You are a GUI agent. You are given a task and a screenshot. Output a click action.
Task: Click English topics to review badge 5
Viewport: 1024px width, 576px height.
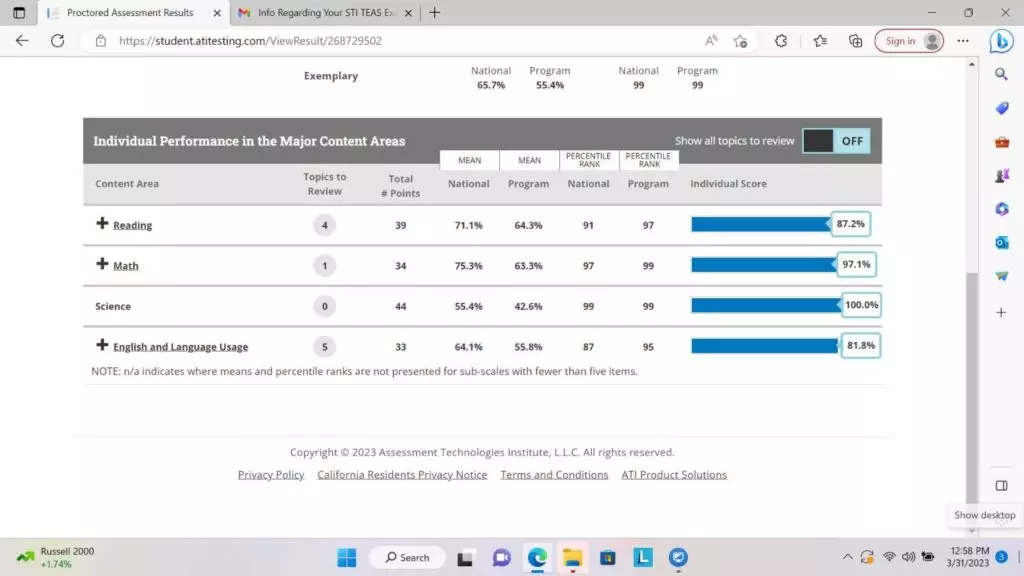click(x=325, y=347)
